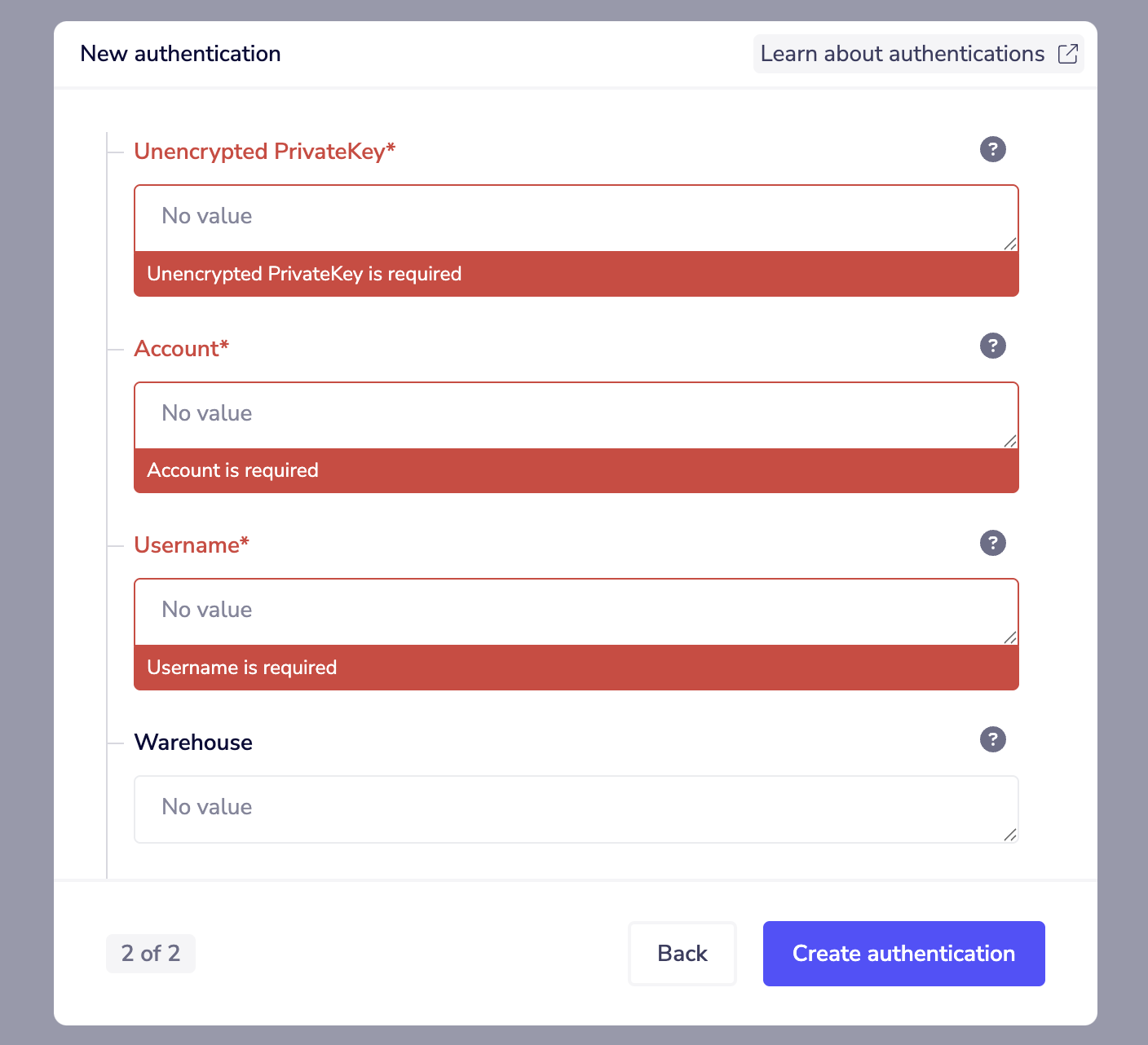Open help for the Warehouse field
1148x1045 pixels.
(x=992, y=739)
